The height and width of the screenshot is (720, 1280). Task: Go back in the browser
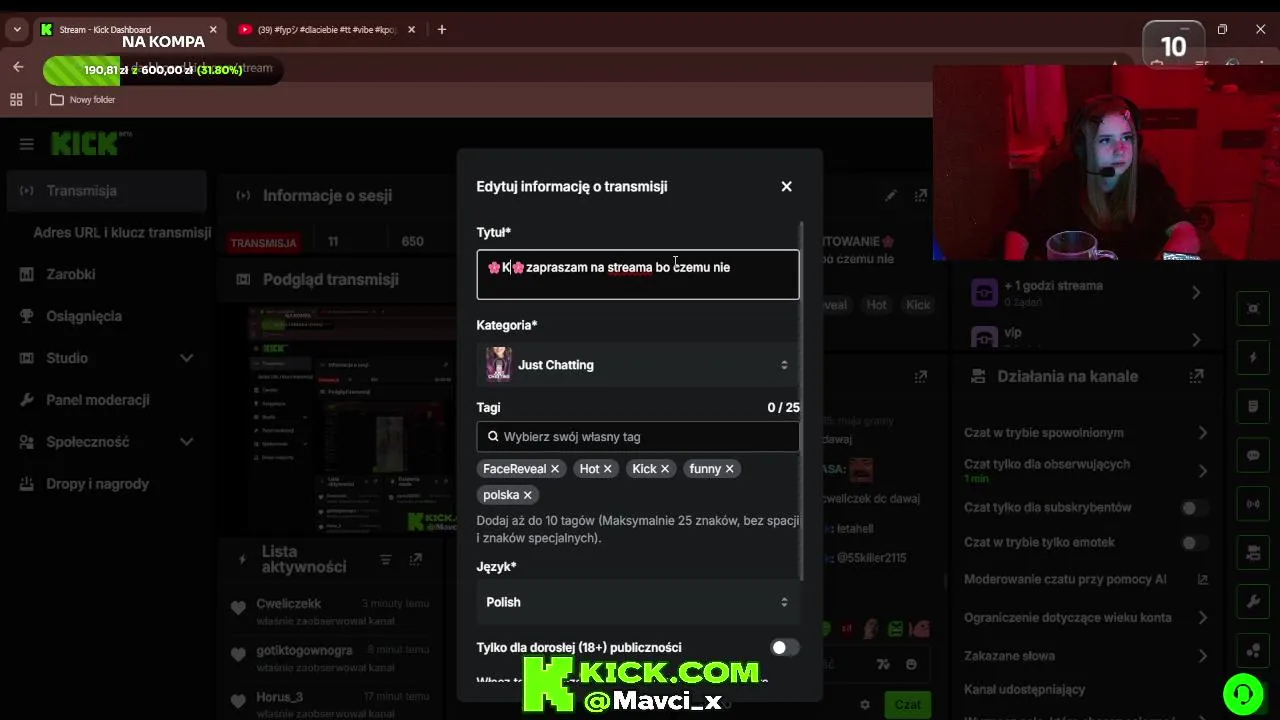(18, 67)
